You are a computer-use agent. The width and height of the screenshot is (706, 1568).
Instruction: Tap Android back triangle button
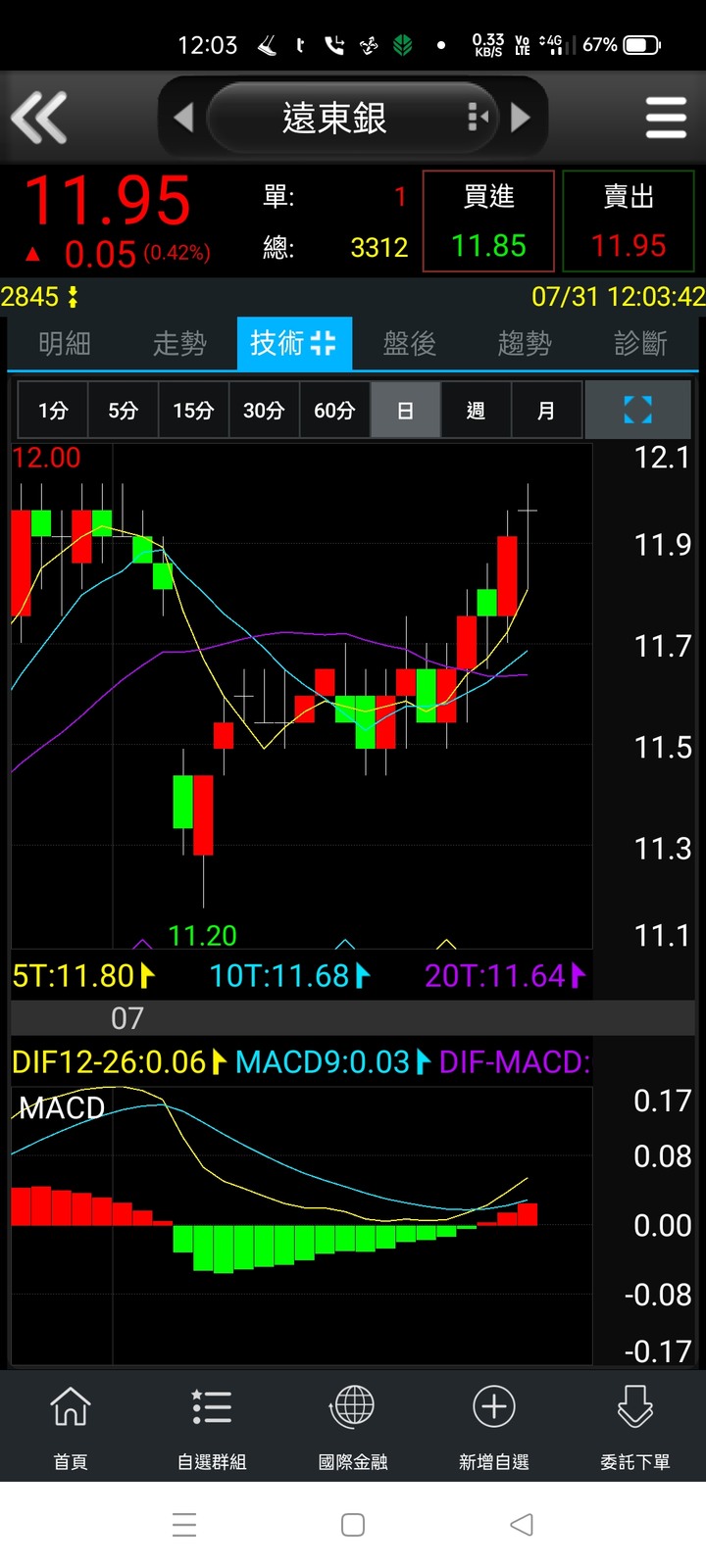coord(522,1525)
